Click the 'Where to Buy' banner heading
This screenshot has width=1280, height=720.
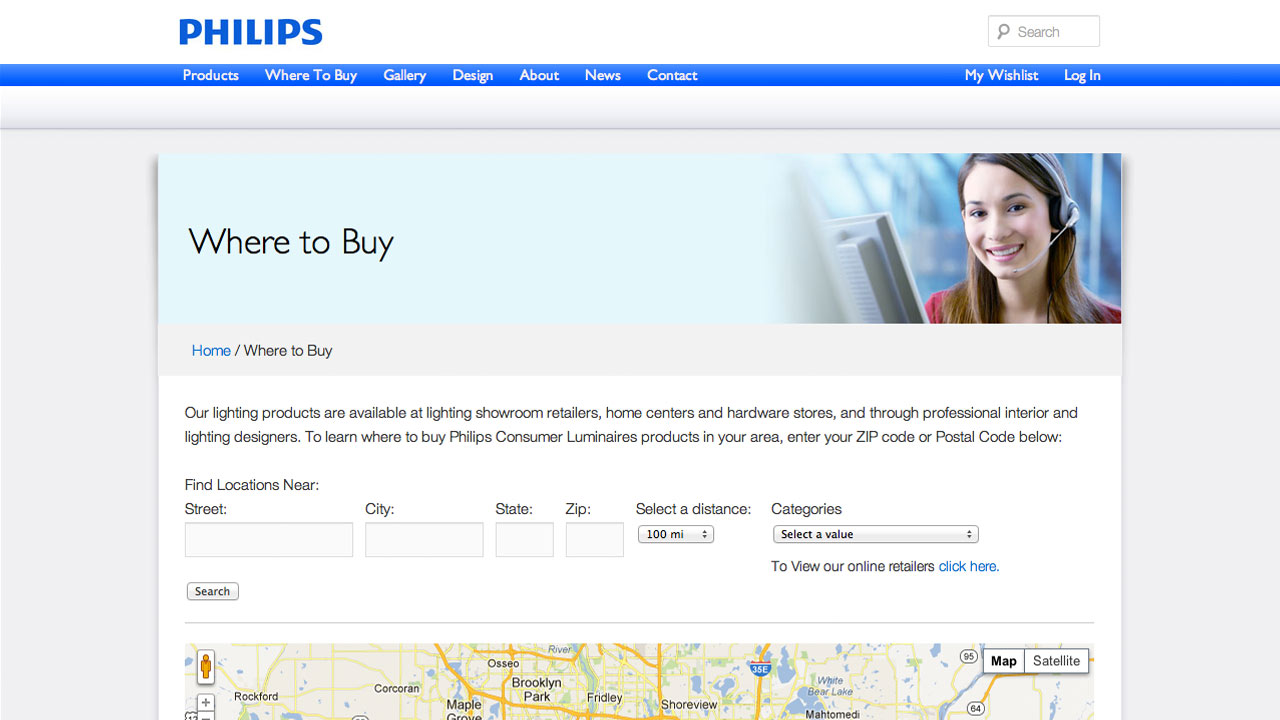(x=291, y=242)
